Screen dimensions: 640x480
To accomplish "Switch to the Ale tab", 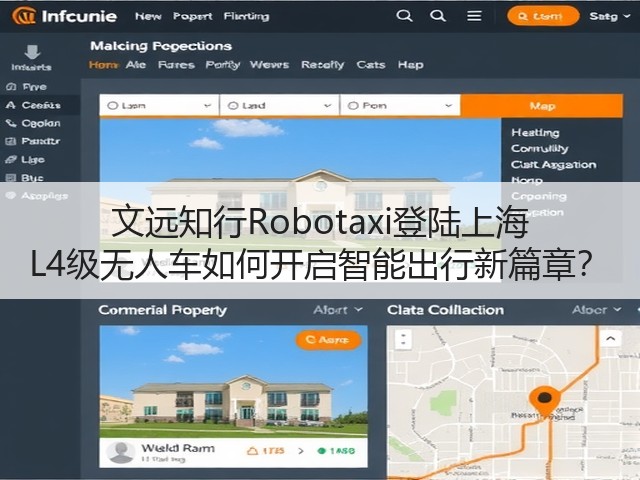I will click(136, 65).
